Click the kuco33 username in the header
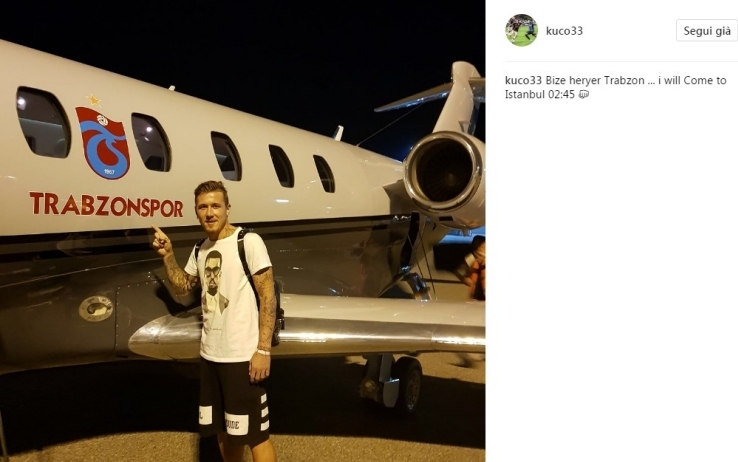The width and height of the screenshot is (738, 462). (x=564, y=31)
